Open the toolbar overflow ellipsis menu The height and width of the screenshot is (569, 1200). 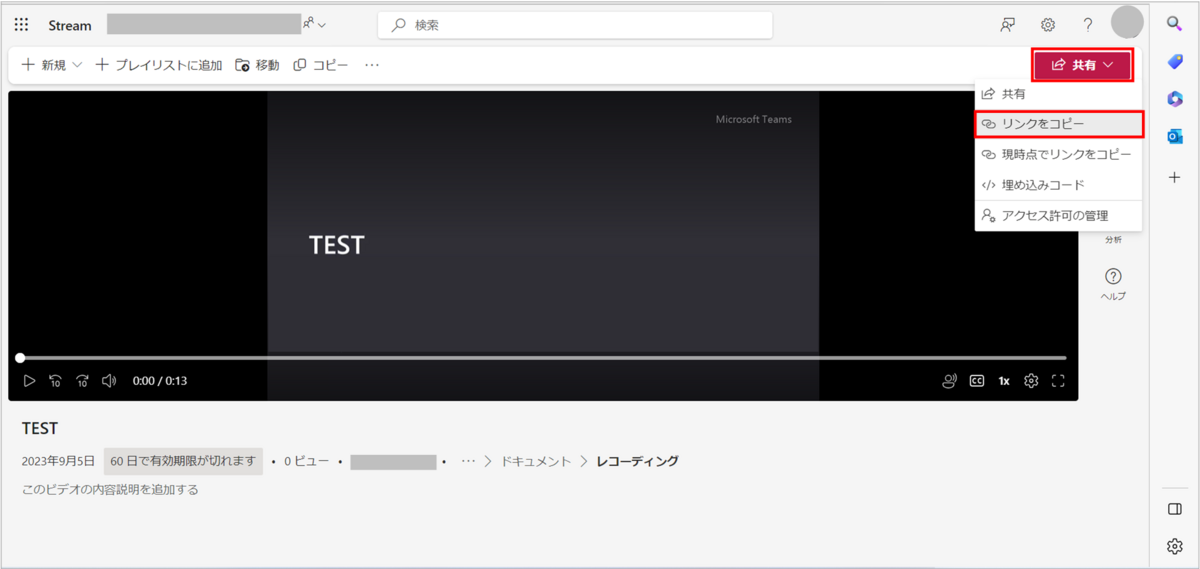pos(372,65)
